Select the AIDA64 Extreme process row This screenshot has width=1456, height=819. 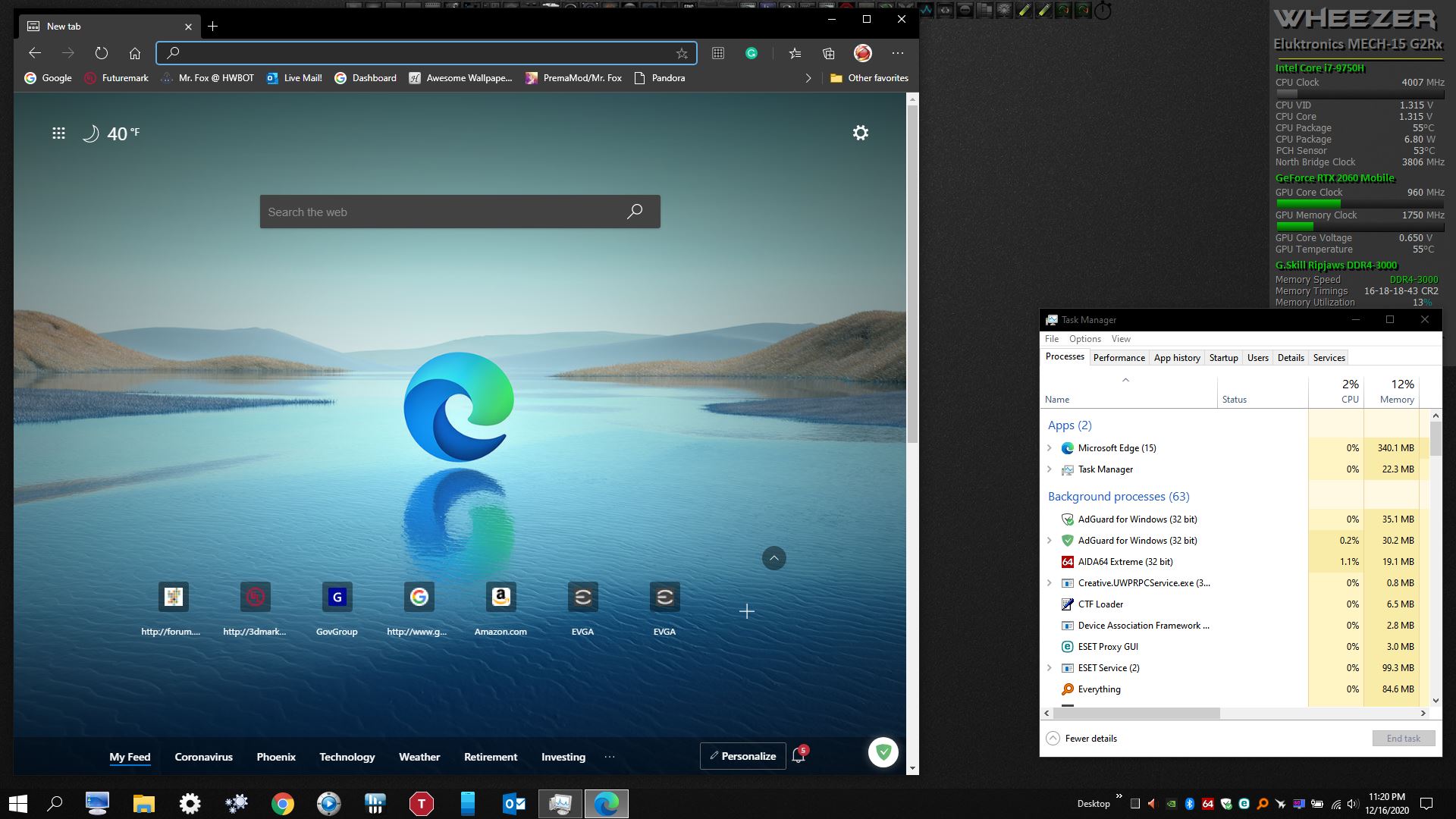pyautogui.click(x=1235, y=562)
